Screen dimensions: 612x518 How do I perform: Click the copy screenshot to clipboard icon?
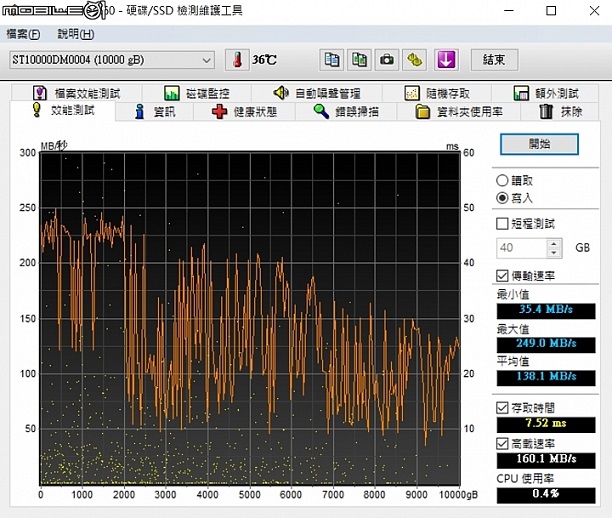click(x=359, y=60)
